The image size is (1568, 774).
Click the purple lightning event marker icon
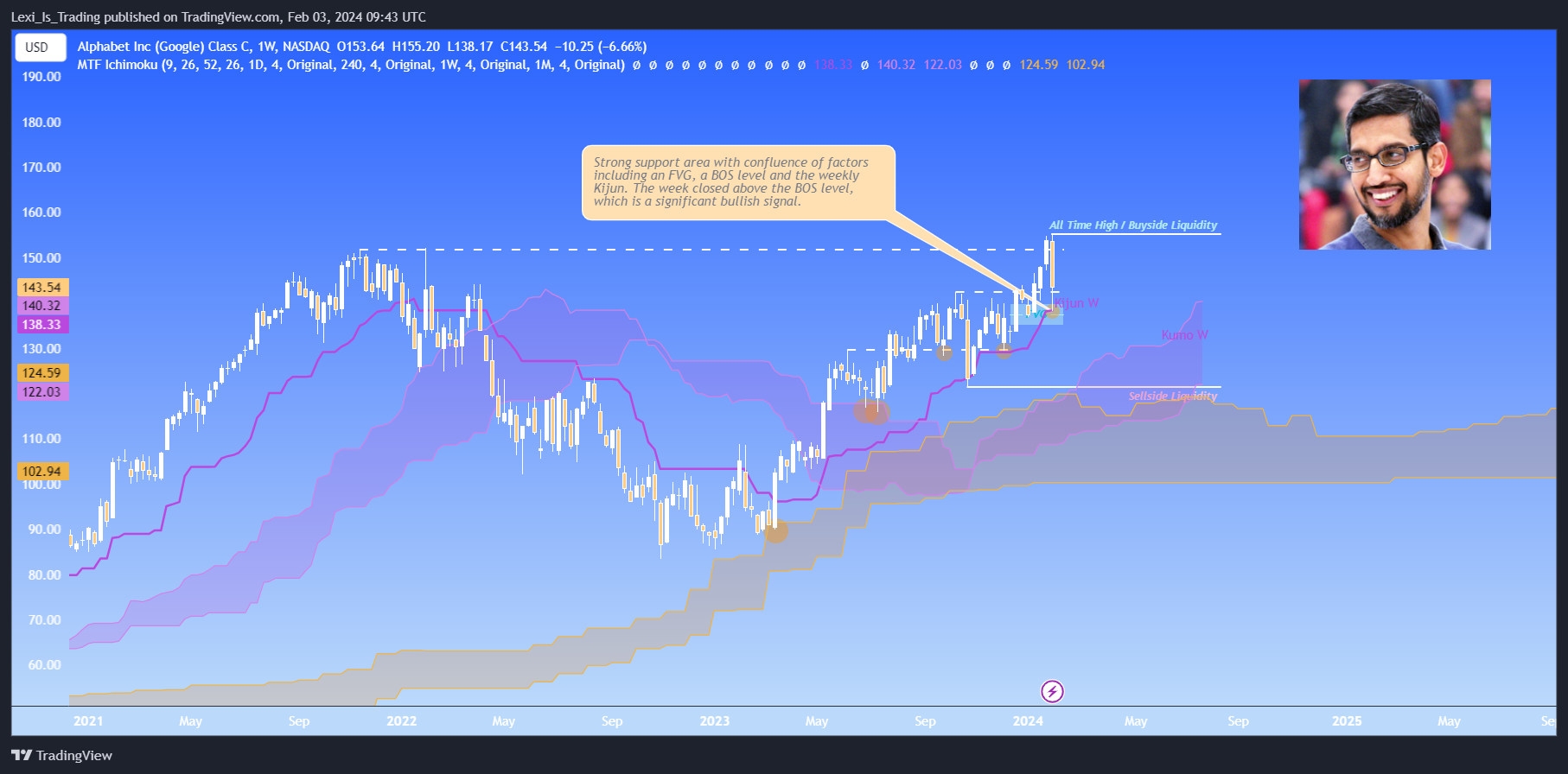(x=1052, y=691)
